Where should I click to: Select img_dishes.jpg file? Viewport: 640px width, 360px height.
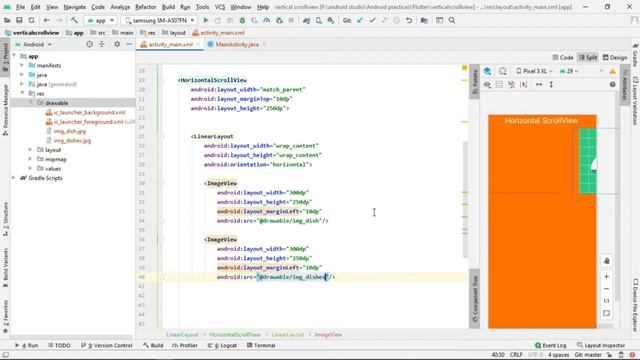tap(68, 140)
